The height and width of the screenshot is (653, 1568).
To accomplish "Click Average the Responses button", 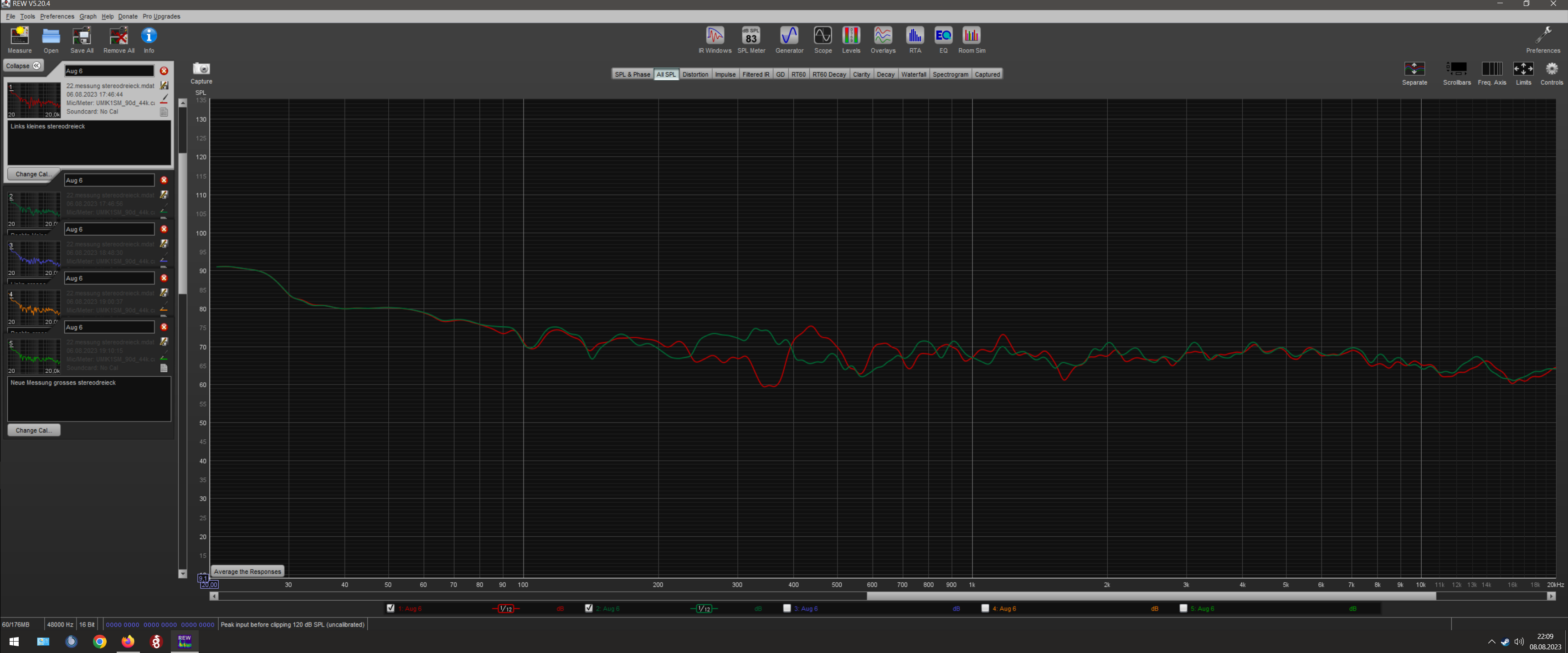I will point(247,571).
